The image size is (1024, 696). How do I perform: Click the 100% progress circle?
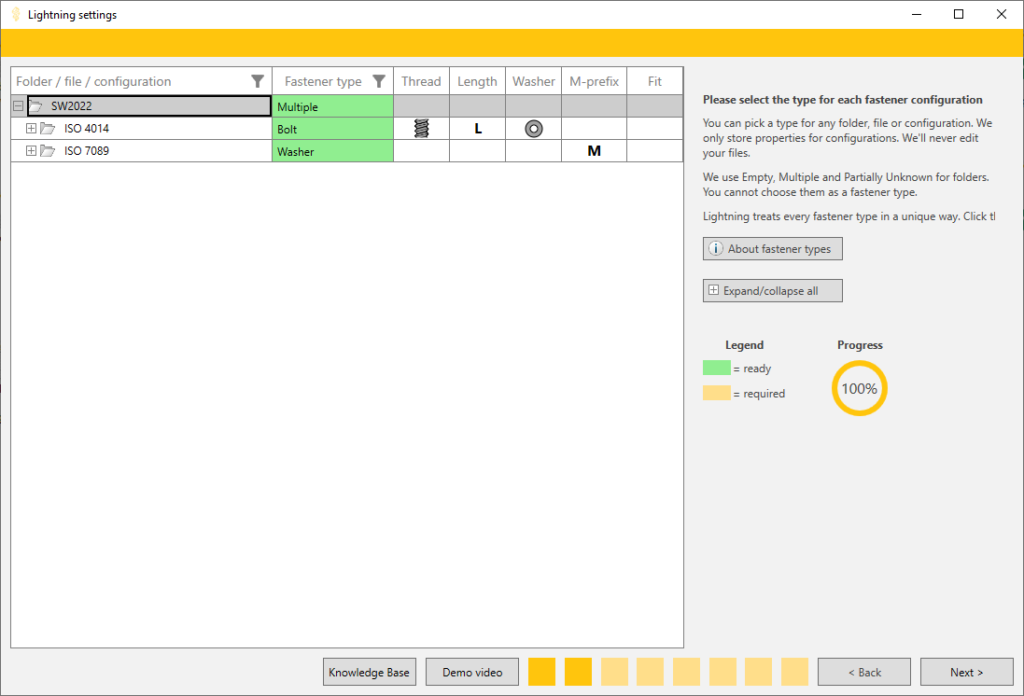[x=859, y=387]
